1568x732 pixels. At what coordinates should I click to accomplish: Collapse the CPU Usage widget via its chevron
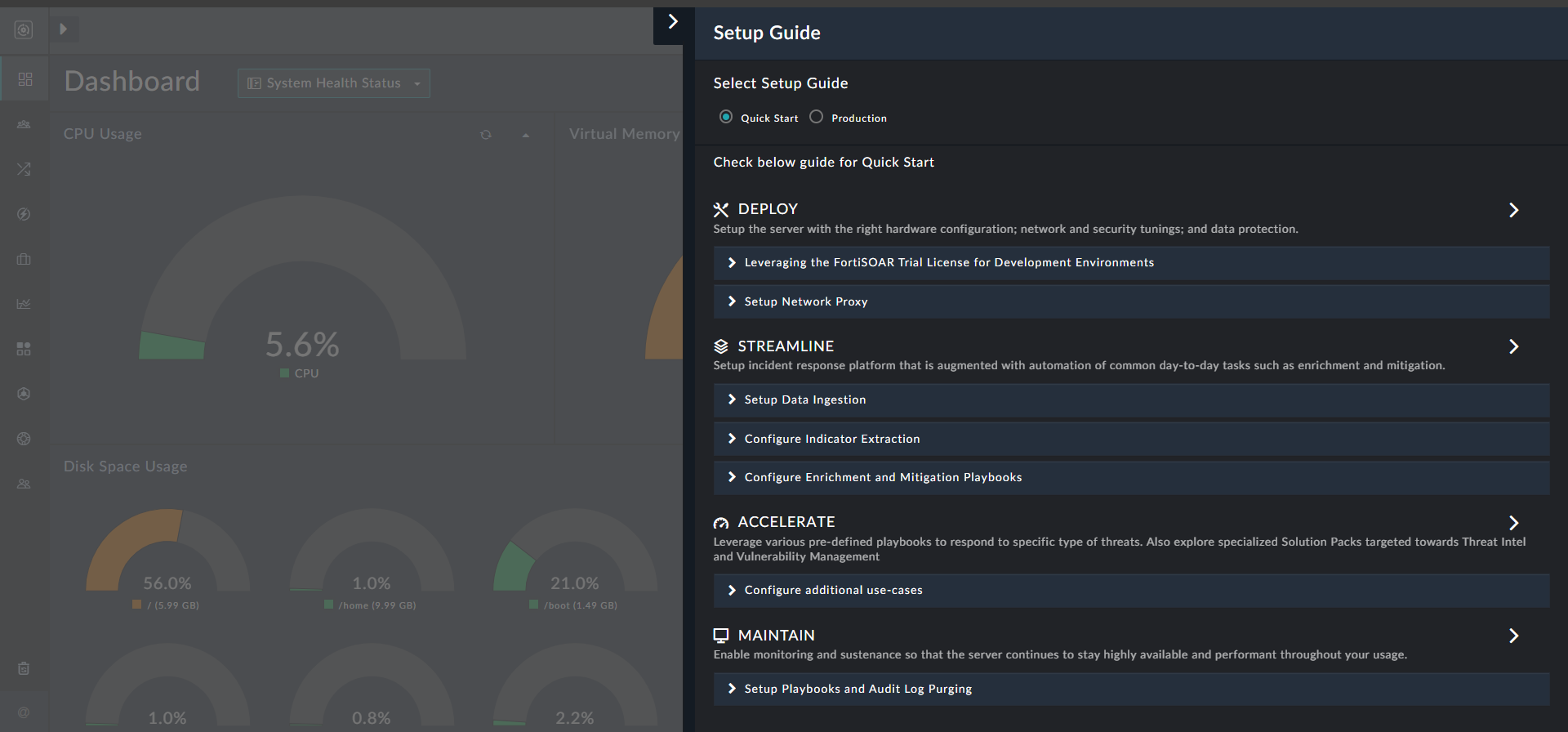pyautogui.click(x=526, y=134)
